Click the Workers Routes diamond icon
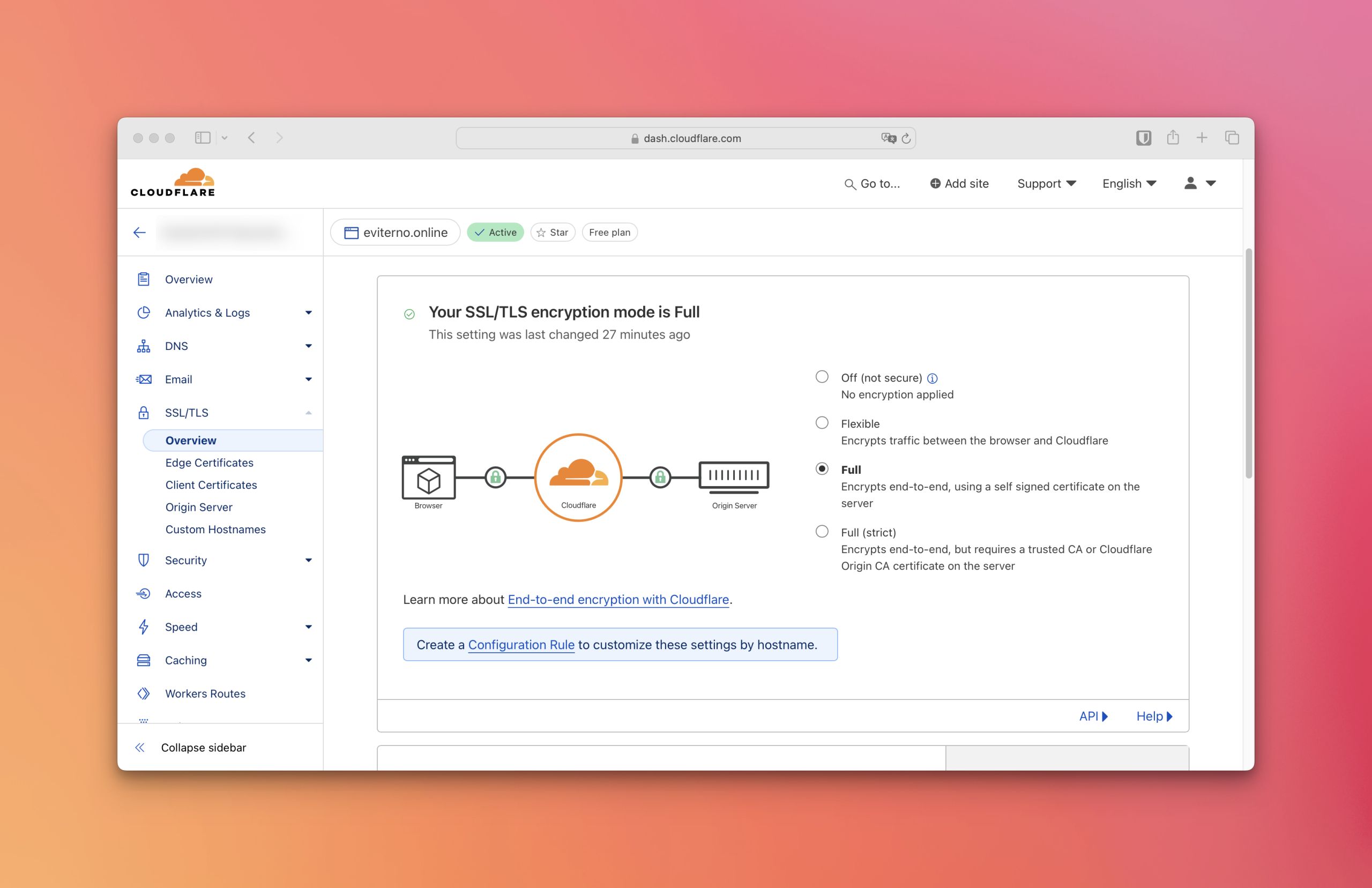The height and width of the screenshot is (888, 1372). tap(144, 693)
